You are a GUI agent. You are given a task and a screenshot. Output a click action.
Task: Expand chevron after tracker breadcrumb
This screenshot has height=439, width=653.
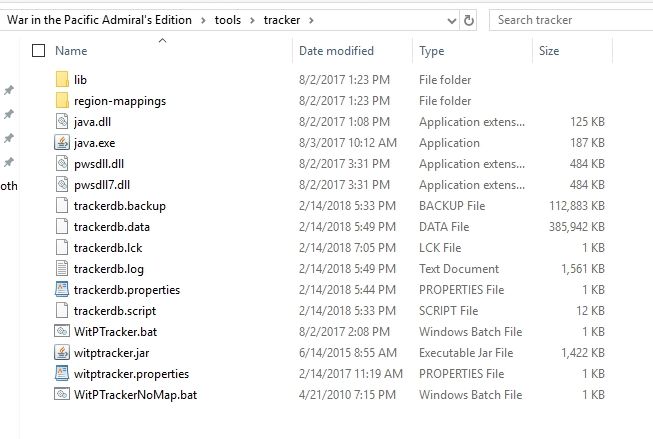(311, 20)
